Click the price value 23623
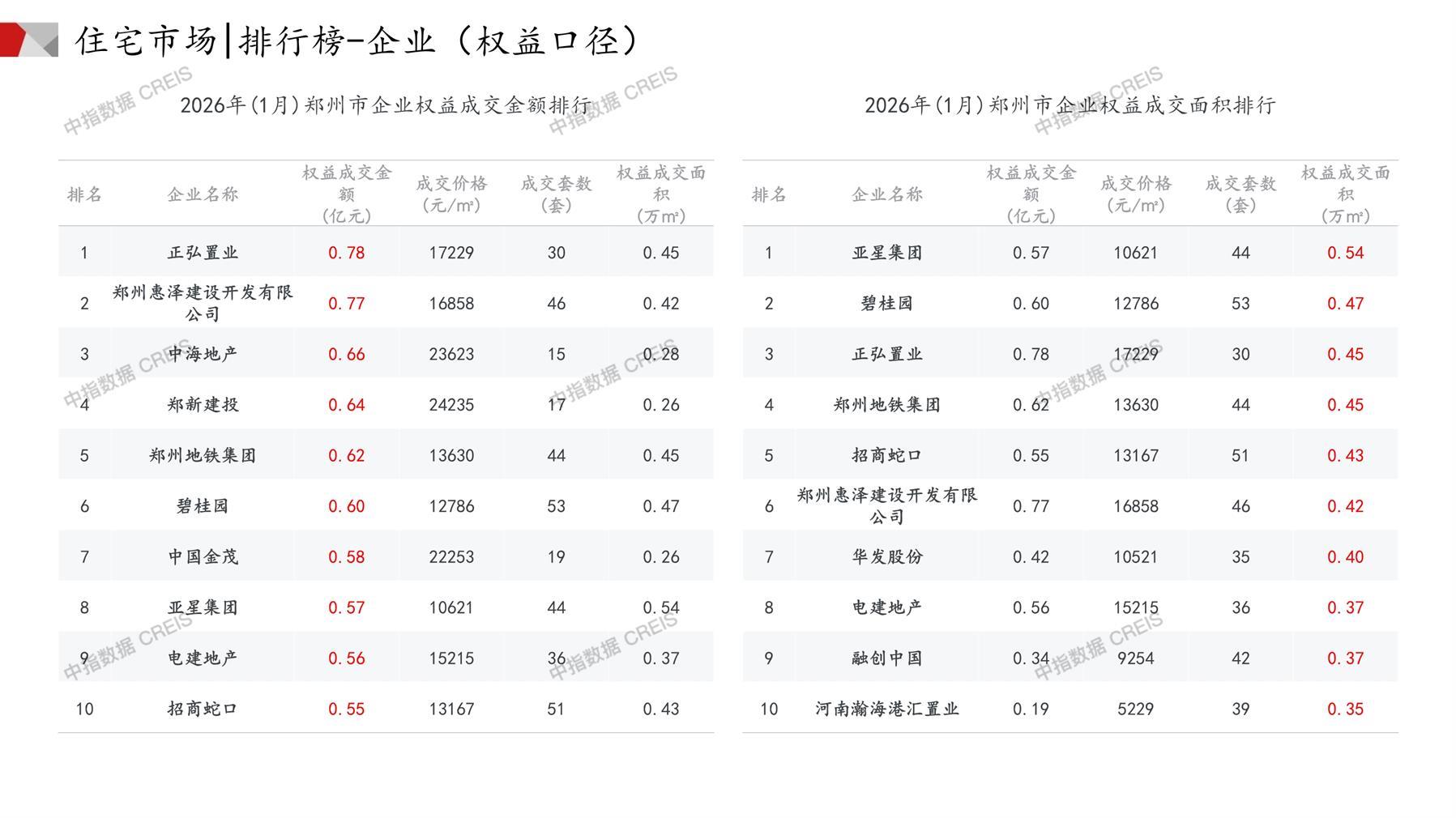The width and height of the screenshot is (1456, 818). point(451,354)
